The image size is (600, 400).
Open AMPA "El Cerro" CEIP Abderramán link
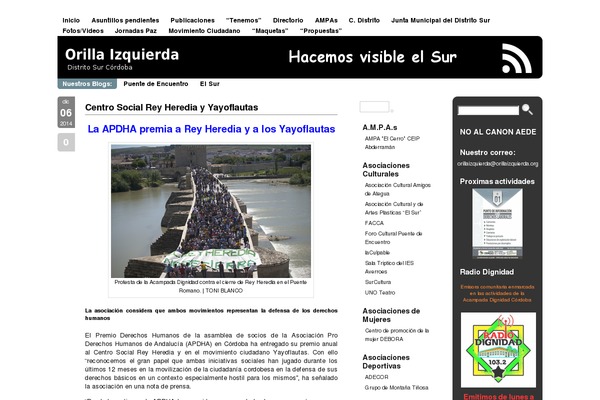tap(392, 143)
